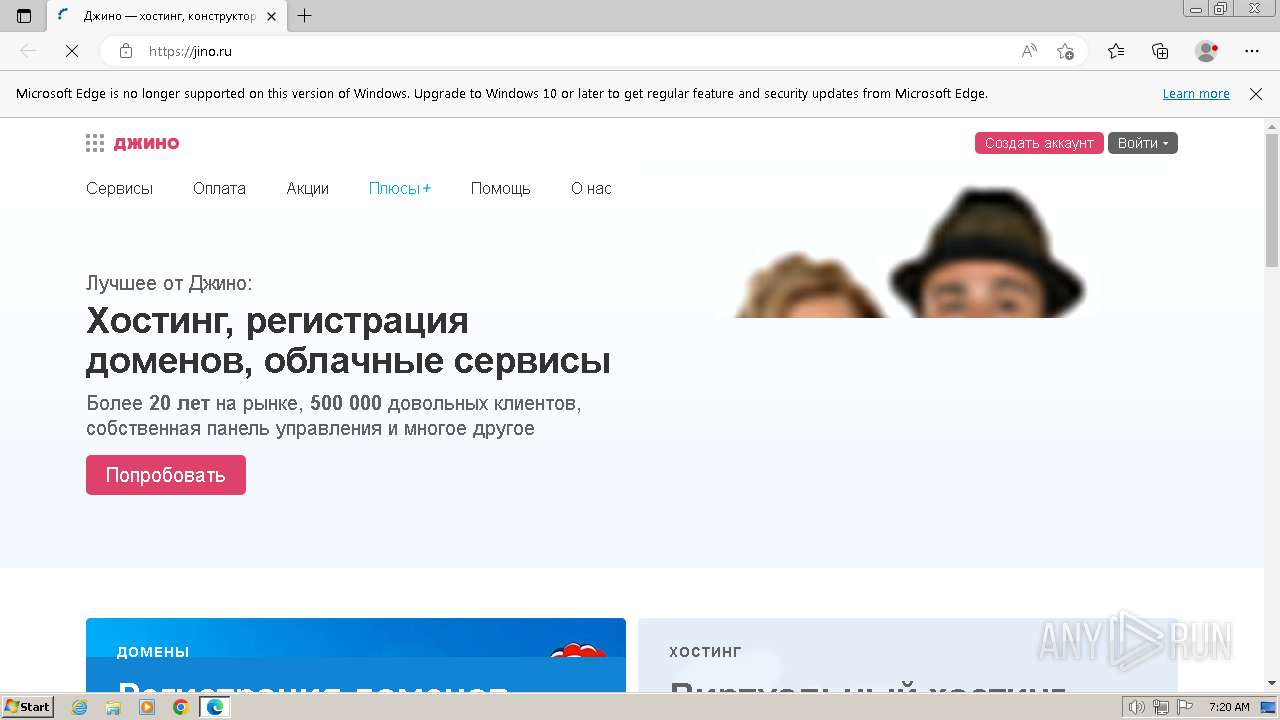Click the scrollbar down arrow
The height and width of the screenshot is (720, 1280).
click(1272, 684)
